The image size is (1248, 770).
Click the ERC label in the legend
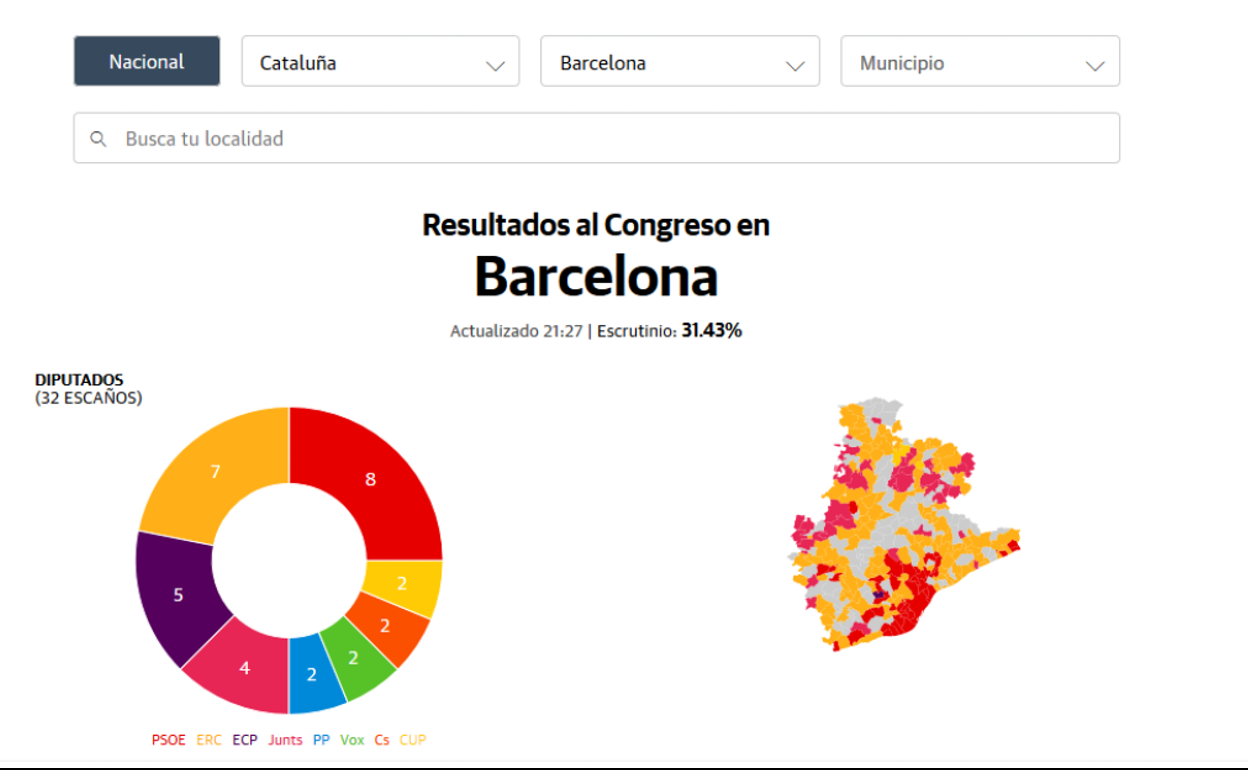(209, 740)
